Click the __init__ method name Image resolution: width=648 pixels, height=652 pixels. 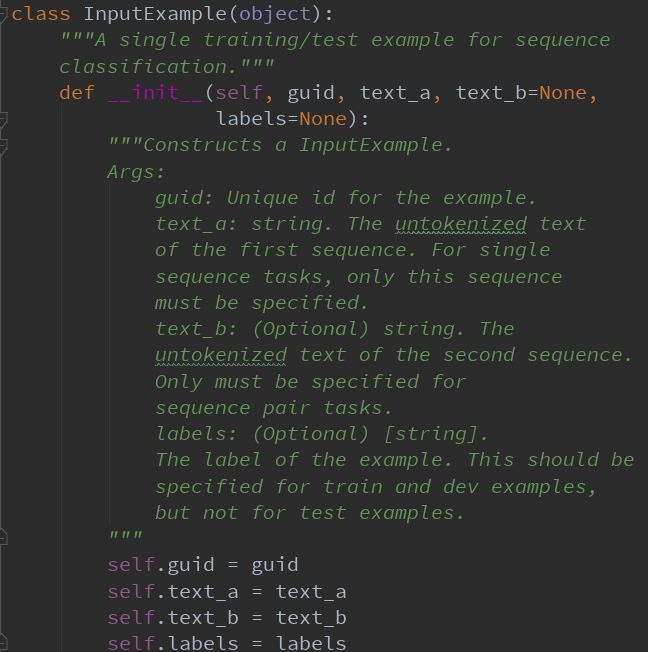coord(156,93)
